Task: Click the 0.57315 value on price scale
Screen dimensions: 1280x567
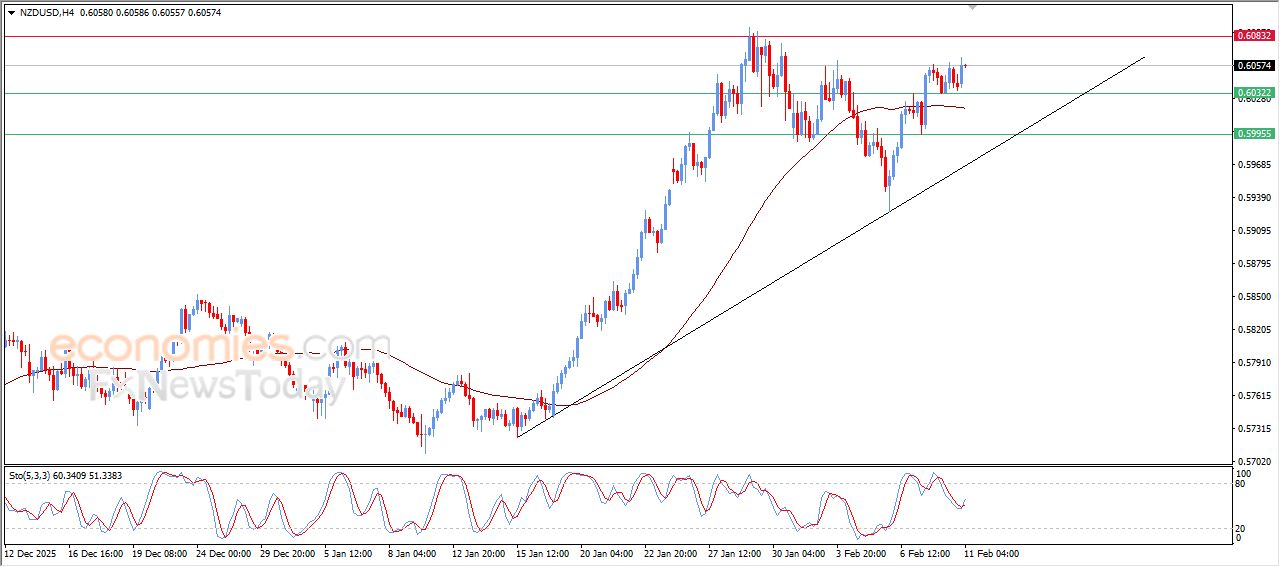Action: pos(1253,429)
